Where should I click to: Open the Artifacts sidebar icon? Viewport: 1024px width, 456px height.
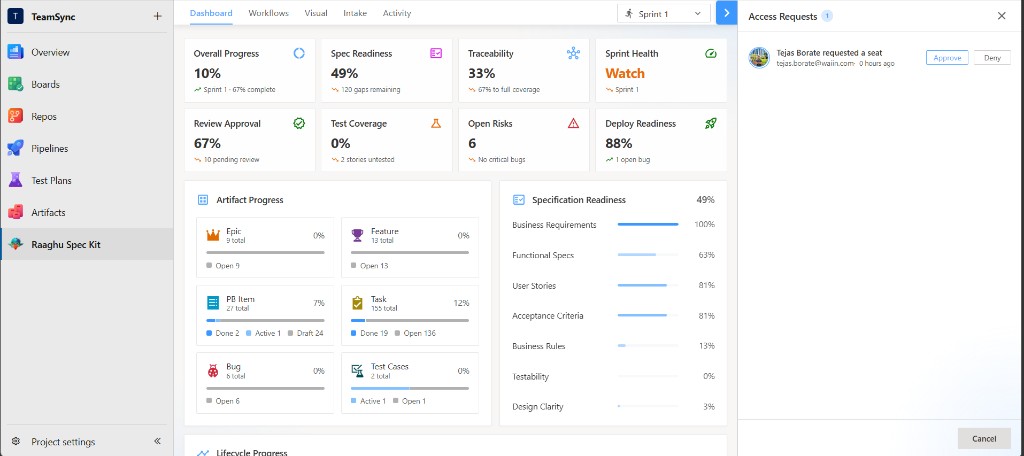coord(16,212)
